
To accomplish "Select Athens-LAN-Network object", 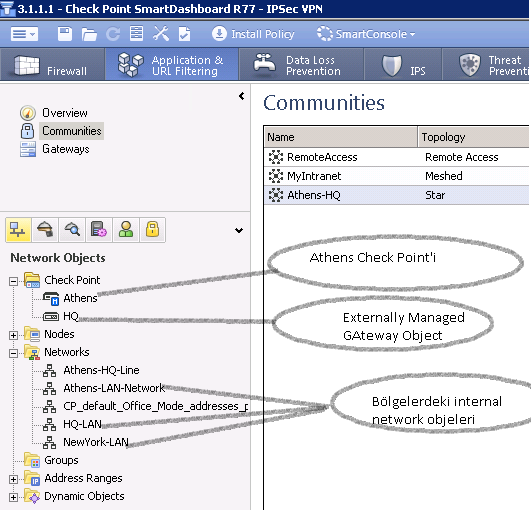I will click(114, 388).
